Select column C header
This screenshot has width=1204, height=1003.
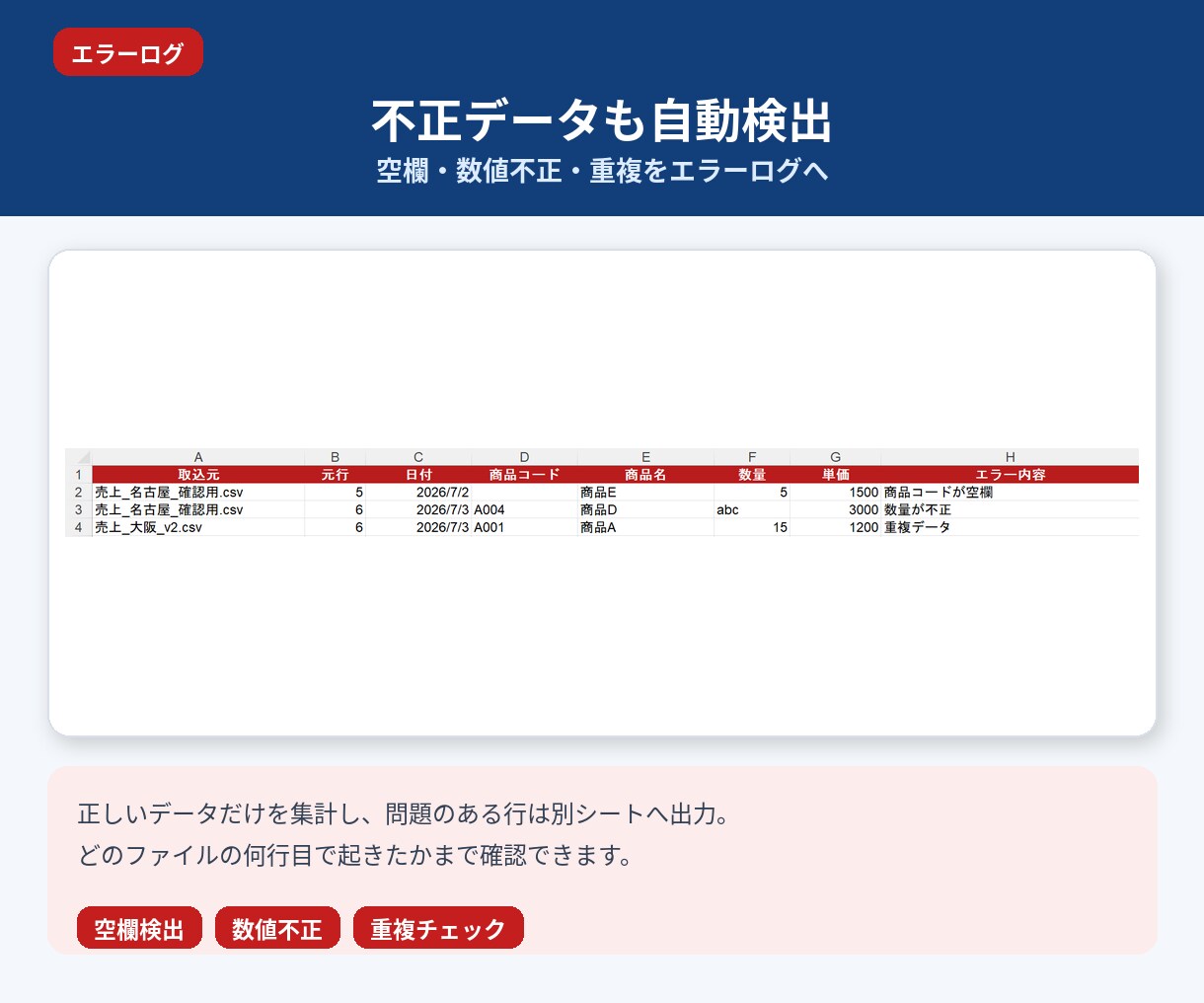[x=418, y=457]
